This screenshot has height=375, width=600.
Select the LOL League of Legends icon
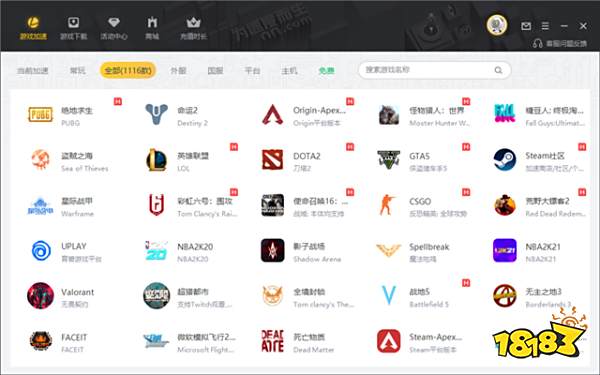pos(157,160)
